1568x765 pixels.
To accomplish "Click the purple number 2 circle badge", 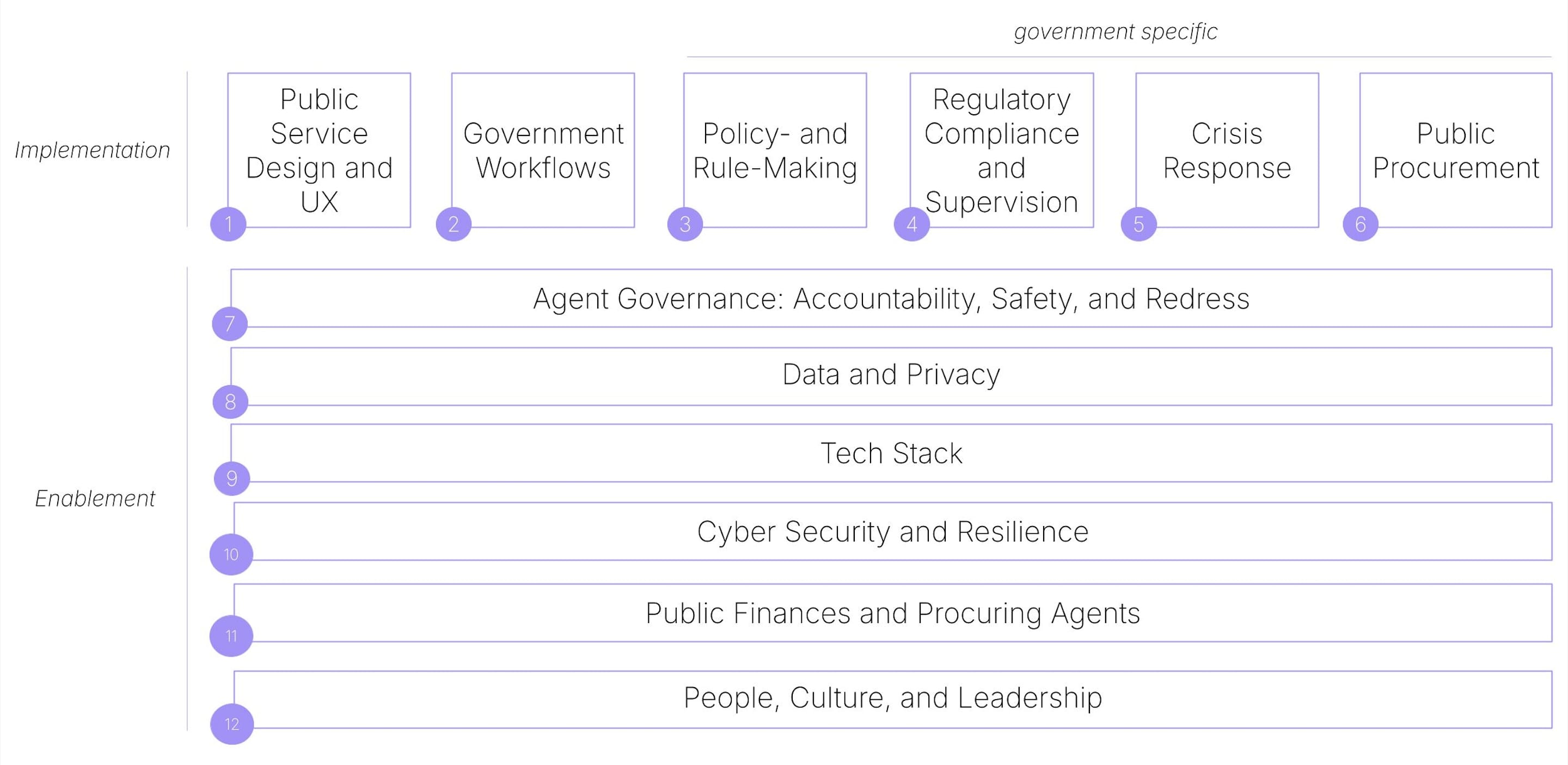I will (x=454, y=224).
